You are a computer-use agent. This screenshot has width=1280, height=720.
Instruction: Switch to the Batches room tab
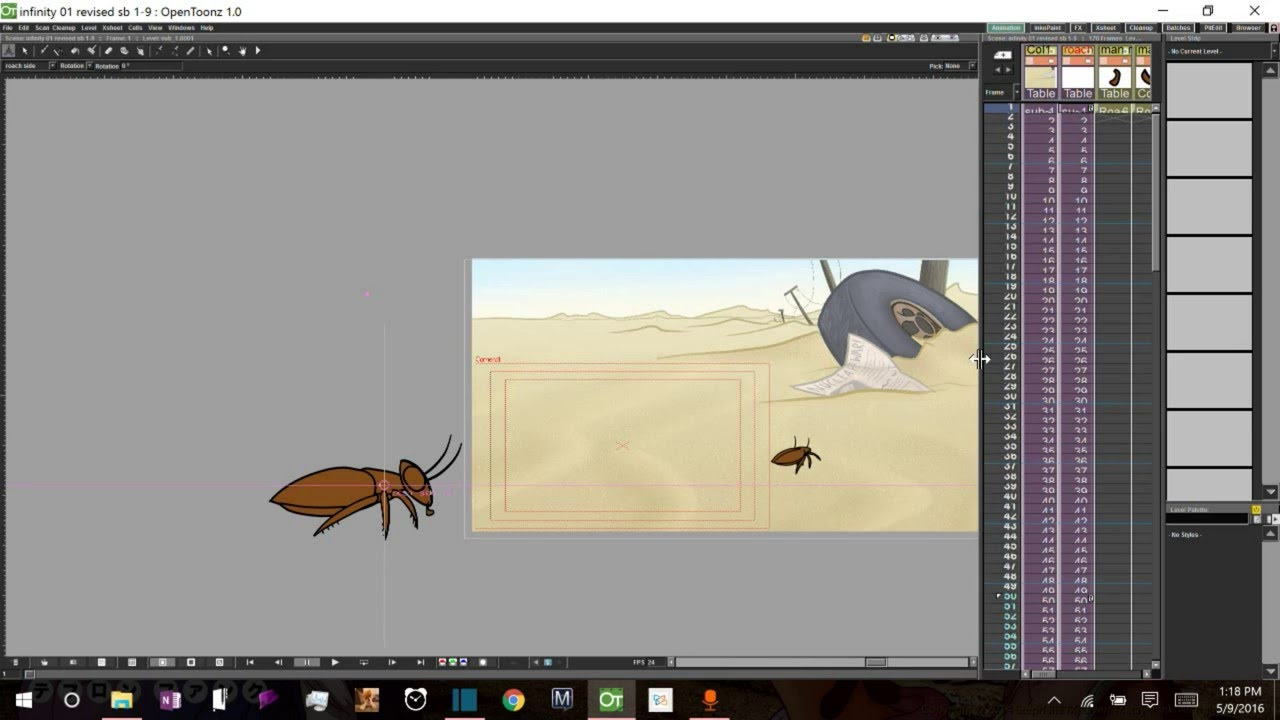[x=1178, y=28]
